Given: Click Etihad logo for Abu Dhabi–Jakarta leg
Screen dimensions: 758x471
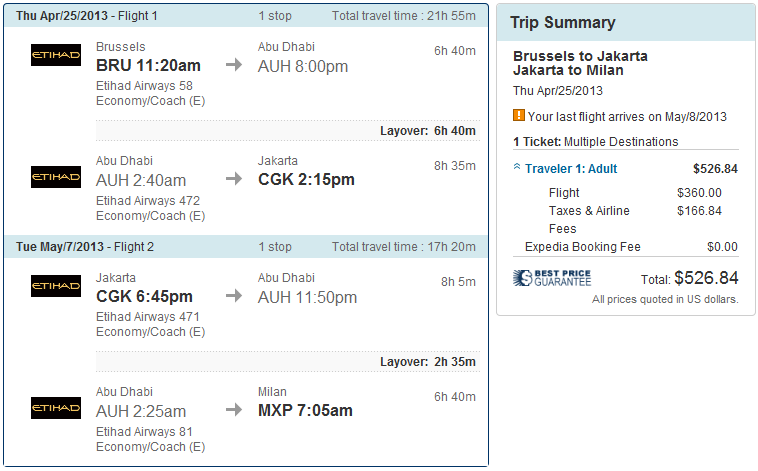Looking at the screenshot, I should point(56,178).
